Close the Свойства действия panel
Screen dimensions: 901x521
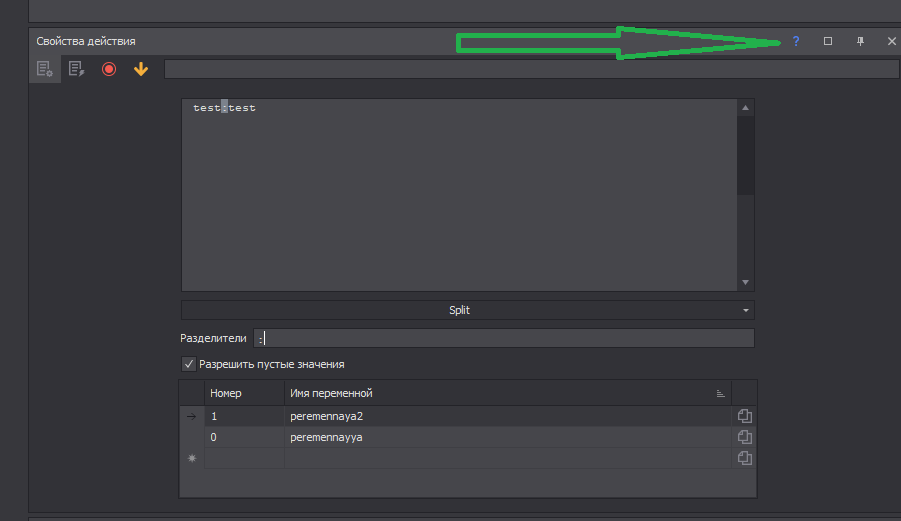click(x=892, y=41)
